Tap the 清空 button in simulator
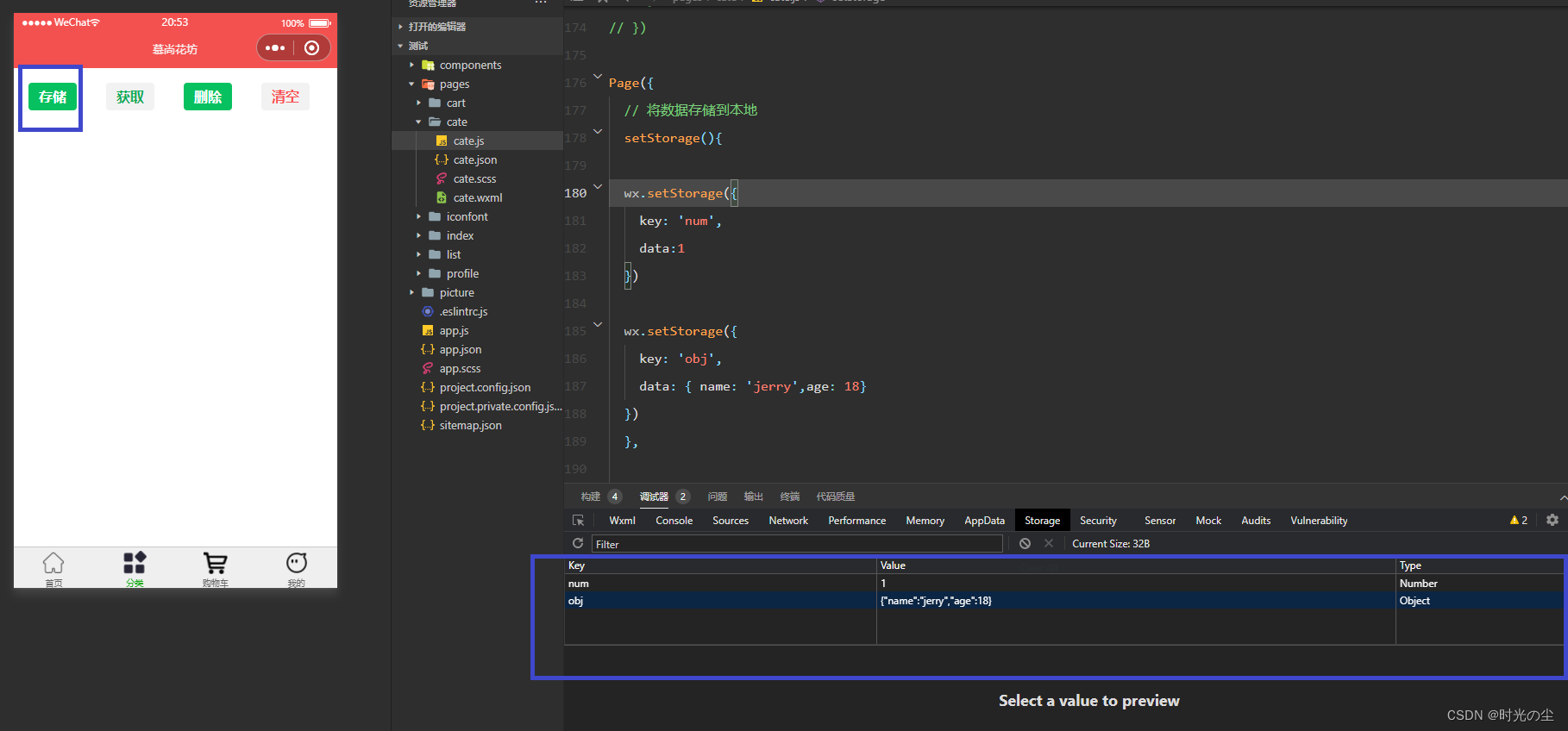Image resolution: width=1568 pixels, height=731 pixels. point(285,97)
